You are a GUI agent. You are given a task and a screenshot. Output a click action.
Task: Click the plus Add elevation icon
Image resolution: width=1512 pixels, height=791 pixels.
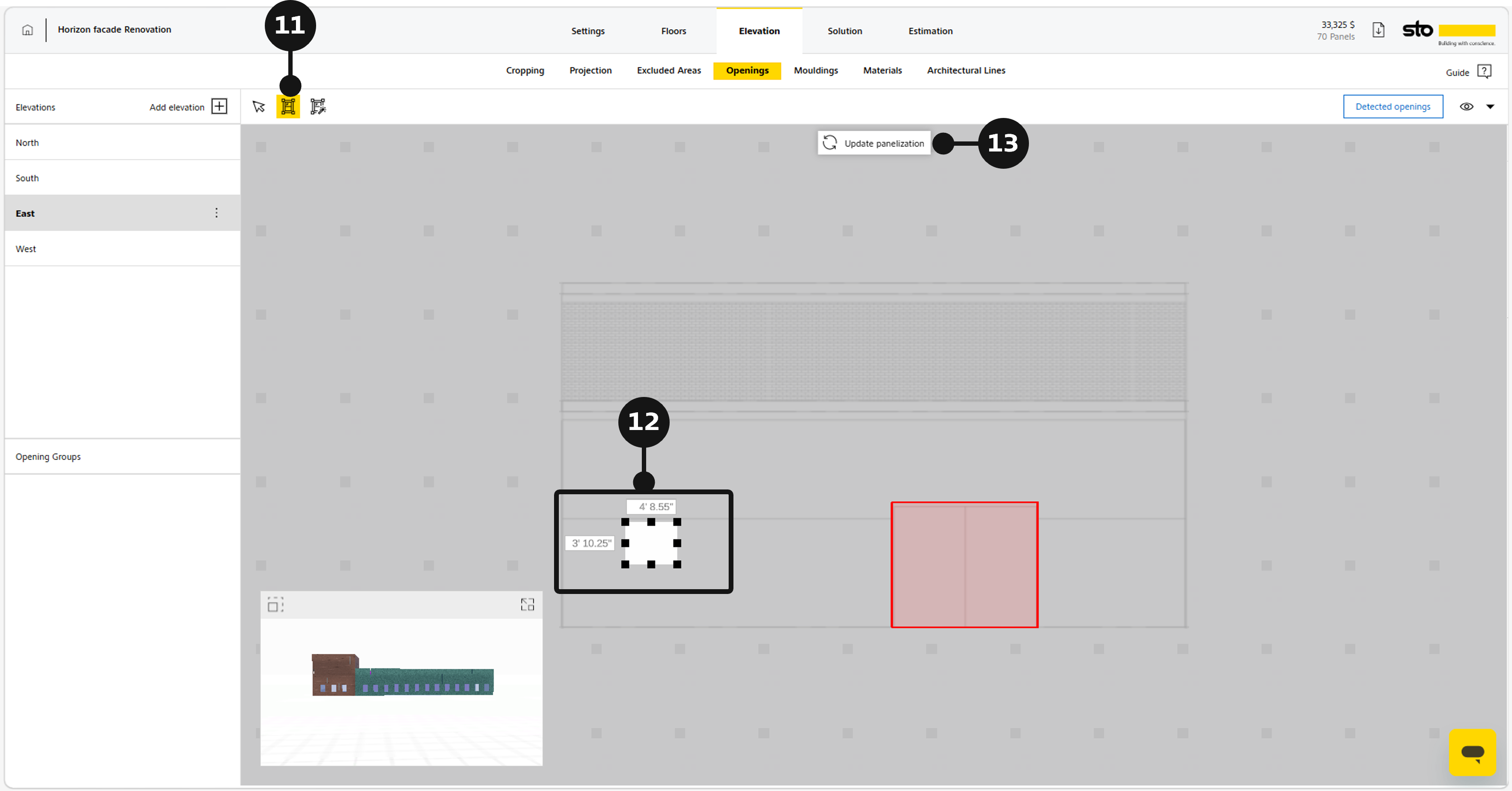(x=220, y=107)
